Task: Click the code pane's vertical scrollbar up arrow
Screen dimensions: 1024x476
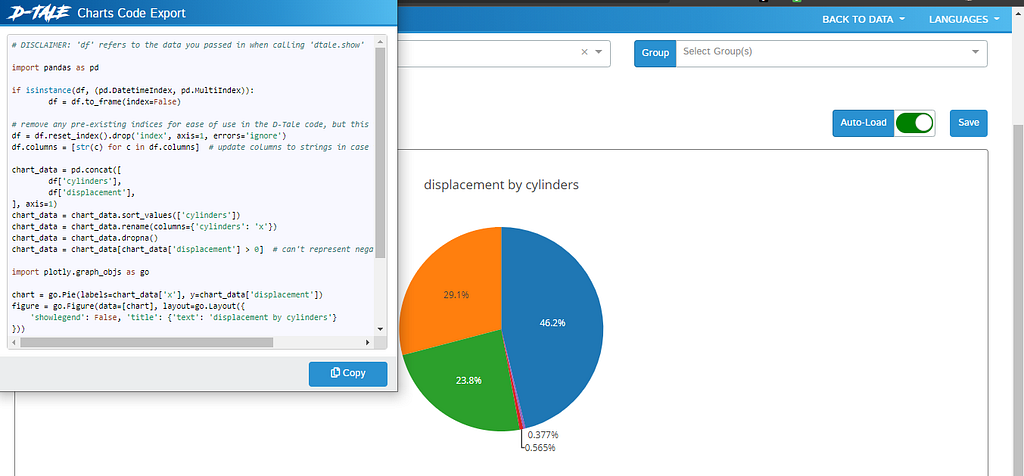Action: point(381,41)
